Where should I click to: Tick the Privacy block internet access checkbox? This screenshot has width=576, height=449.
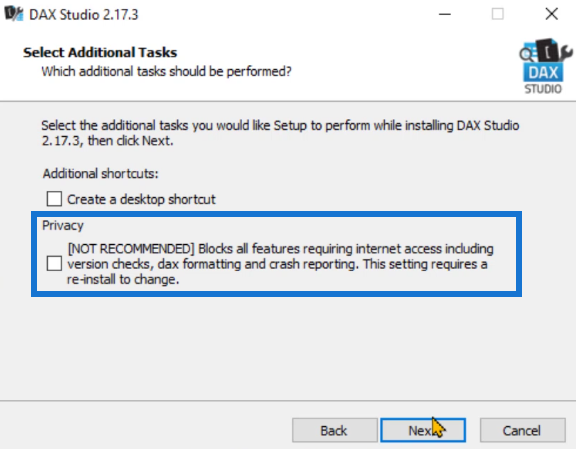(x=54, y=263)
